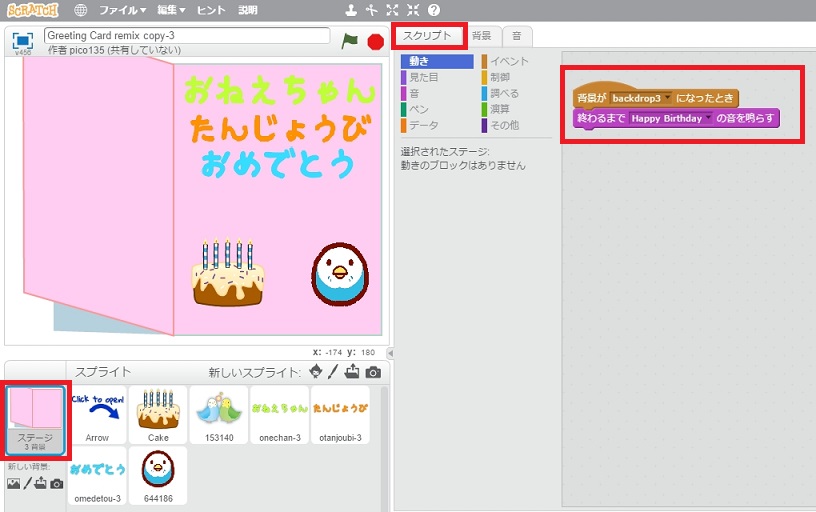Screen dimensions: 816x512
Task: Switch to the 音 tab
Action: pos(517,36)
